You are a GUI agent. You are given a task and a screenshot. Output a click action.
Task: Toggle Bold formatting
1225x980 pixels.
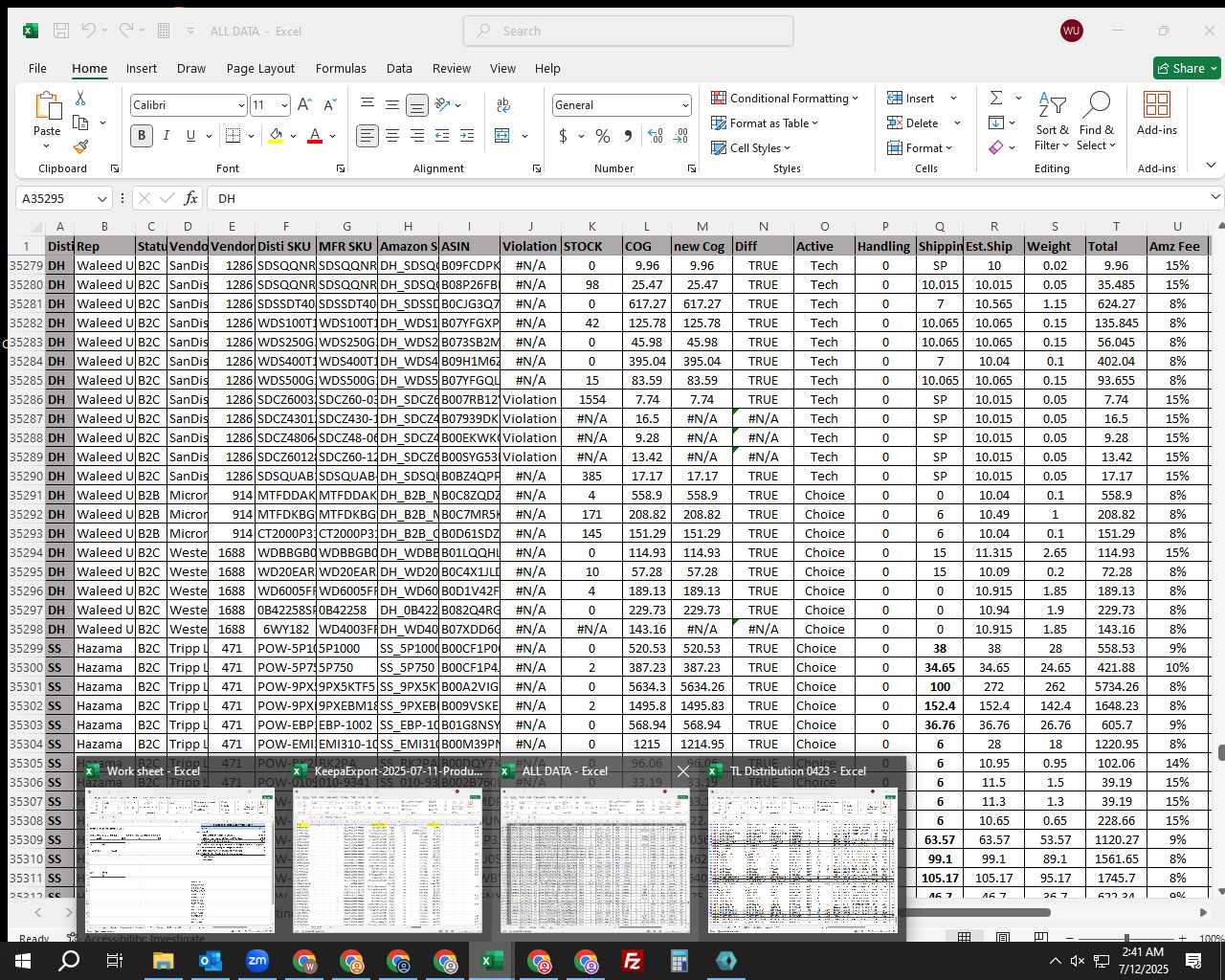coord(142,136)
